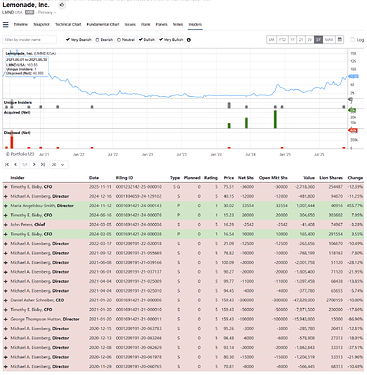This screenshot has width=367, height=375.
Task: Set chart range to YTD
Action: pos(283,40)
